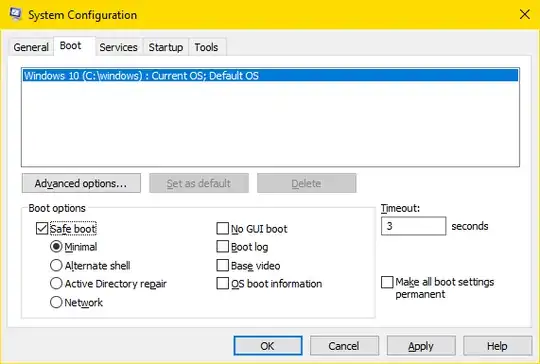This screenshot has width=540, height=364.
Task: Choose Alternate shell safe boot option
Action: pos(56,266)
